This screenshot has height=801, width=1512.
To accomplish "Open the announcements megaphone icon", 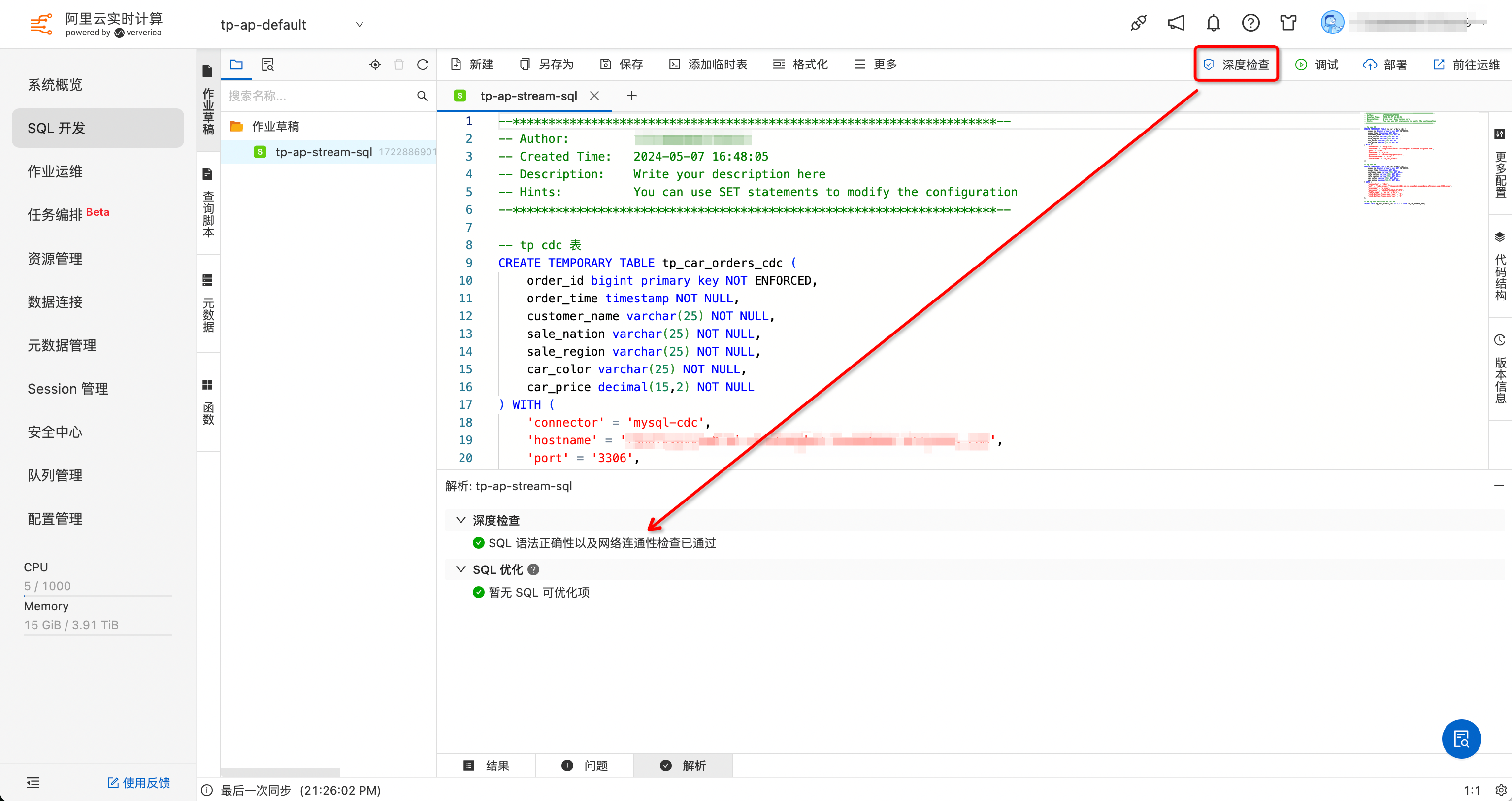I will tap(1176, 23).
